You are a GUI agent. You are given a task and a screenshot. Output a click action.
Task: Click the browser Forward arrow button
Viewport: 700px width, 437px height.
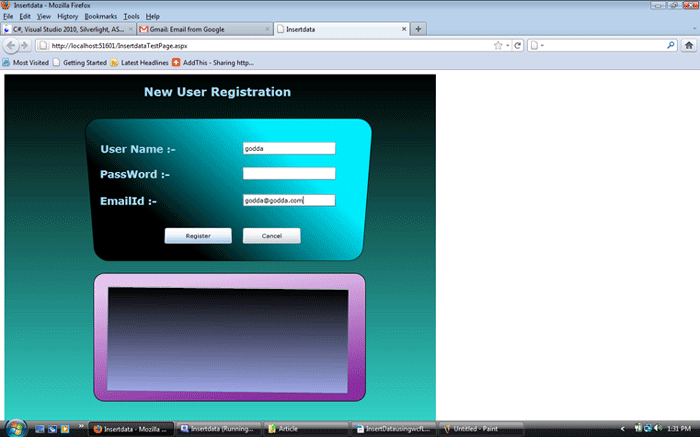pyautogui.click(x=25, y=46)
